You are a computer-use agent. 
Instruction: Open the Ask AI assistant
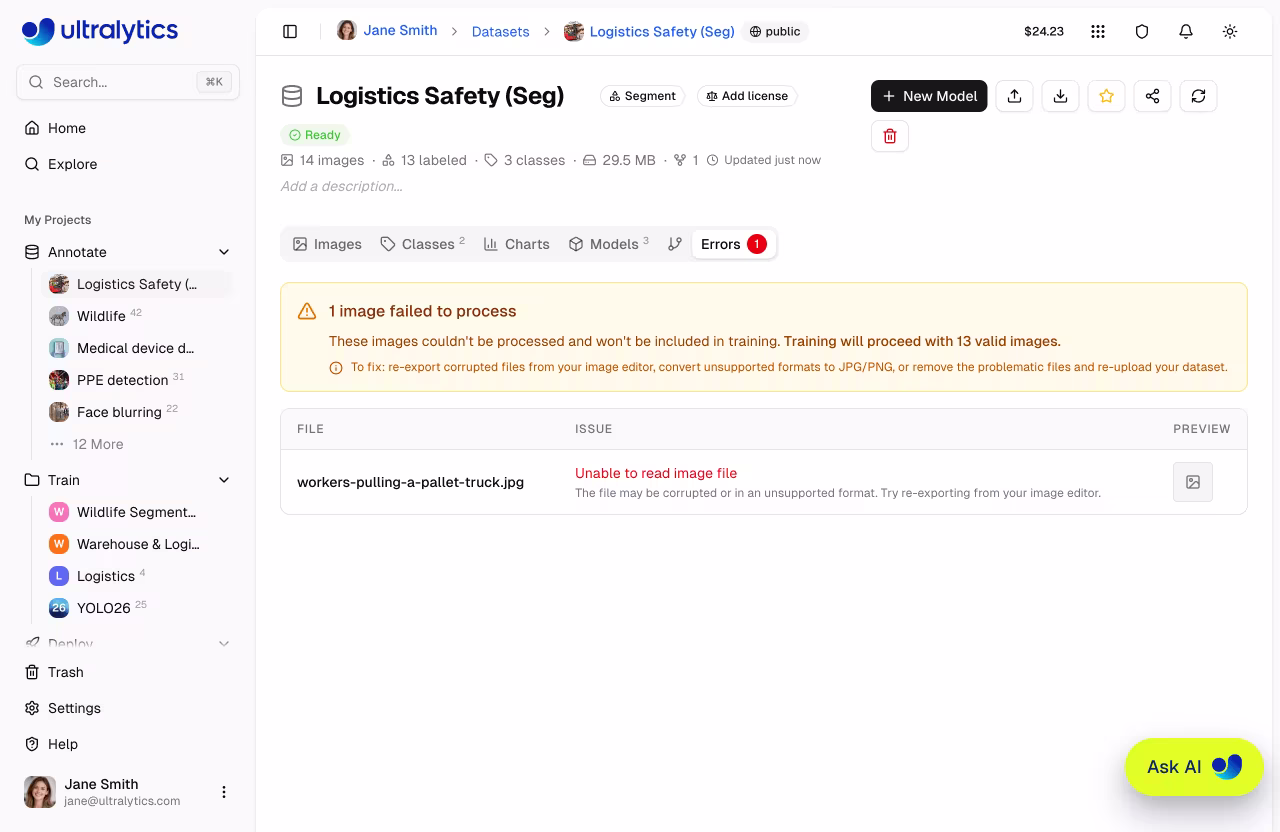1194,767
